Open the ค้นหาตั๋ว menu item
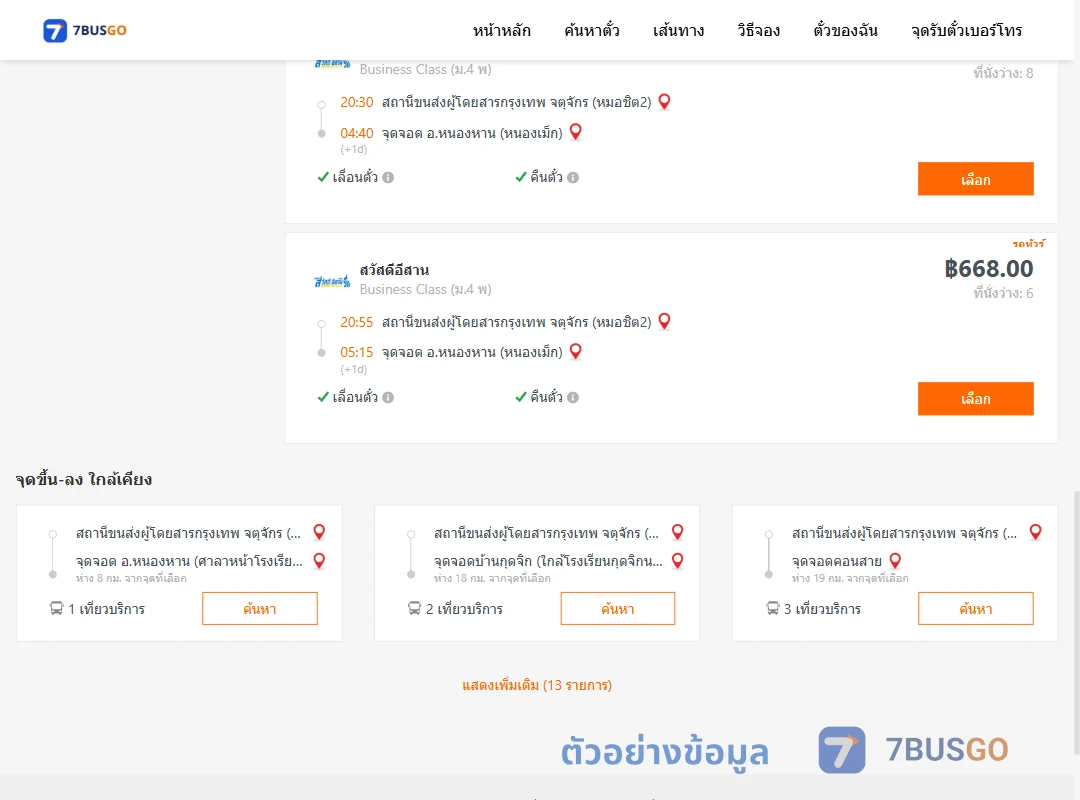Screen dimensions: 1080x800 (592, 30)
